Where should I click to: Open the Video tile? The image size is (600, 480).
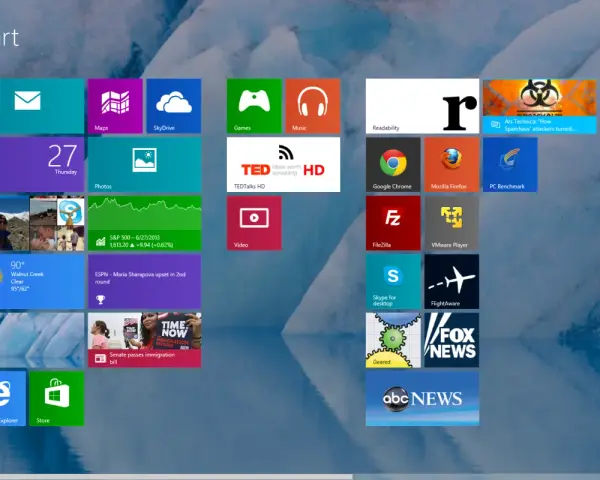(x=254, y=223)
